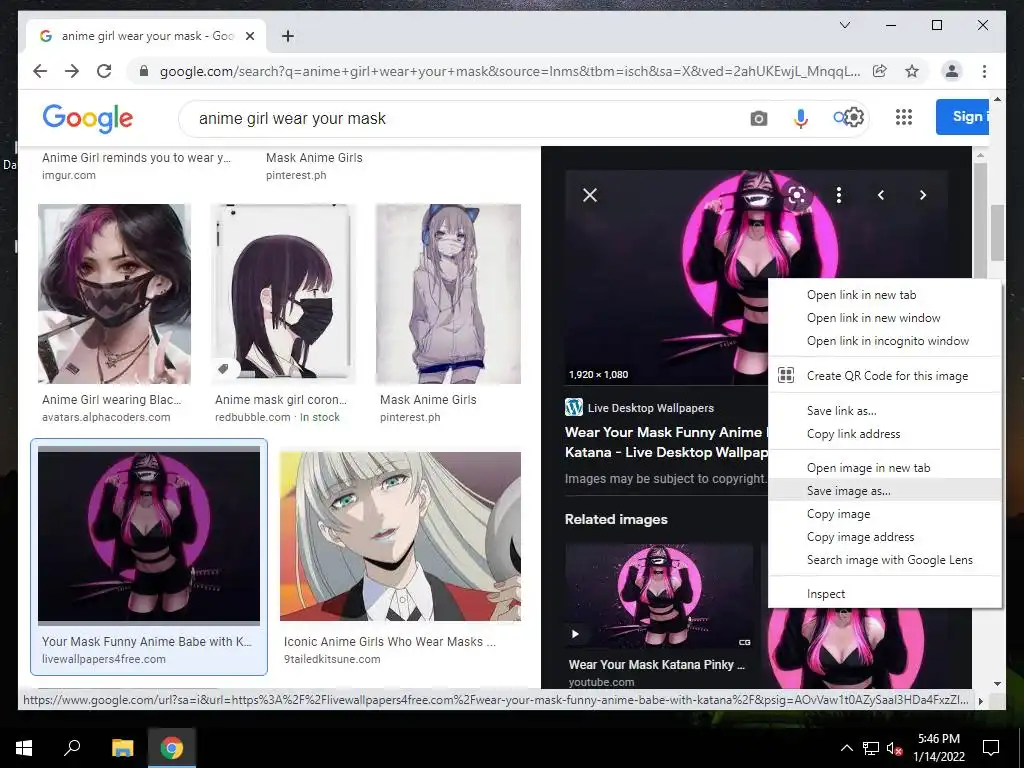This screenshot has width=1024, height=768.
Task: Select Copy image address
Action: (x=885, y=537)
